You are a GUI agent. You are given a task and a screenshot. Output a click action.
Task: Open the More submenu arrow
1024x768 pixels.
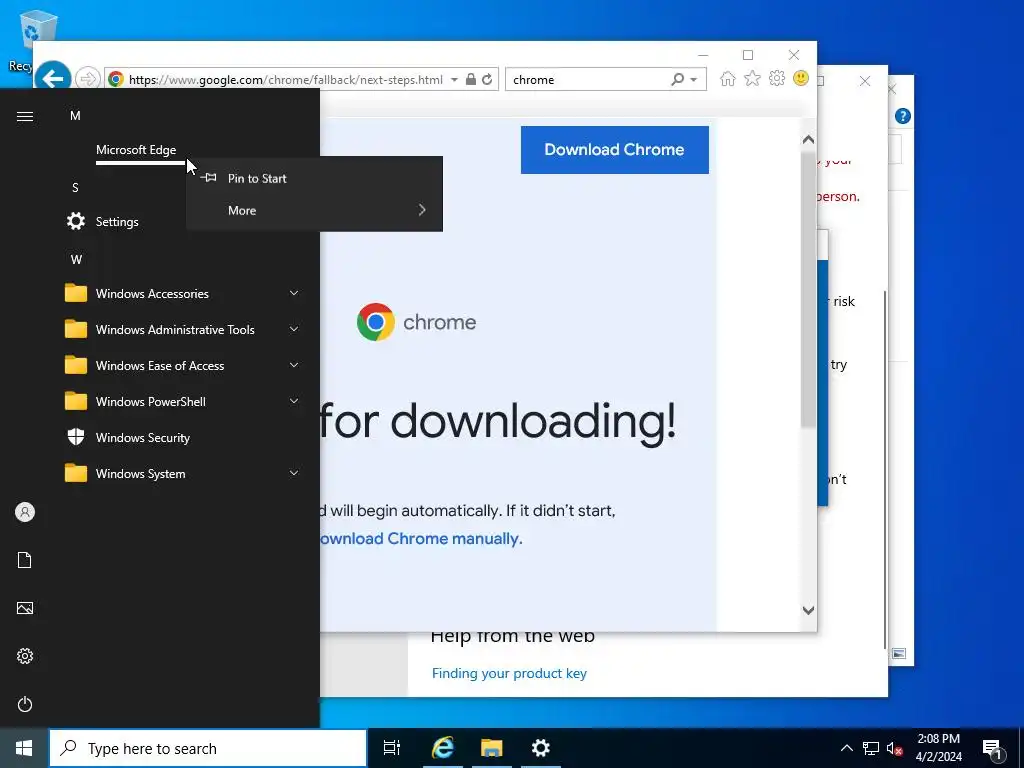click(x=422, y=210)
